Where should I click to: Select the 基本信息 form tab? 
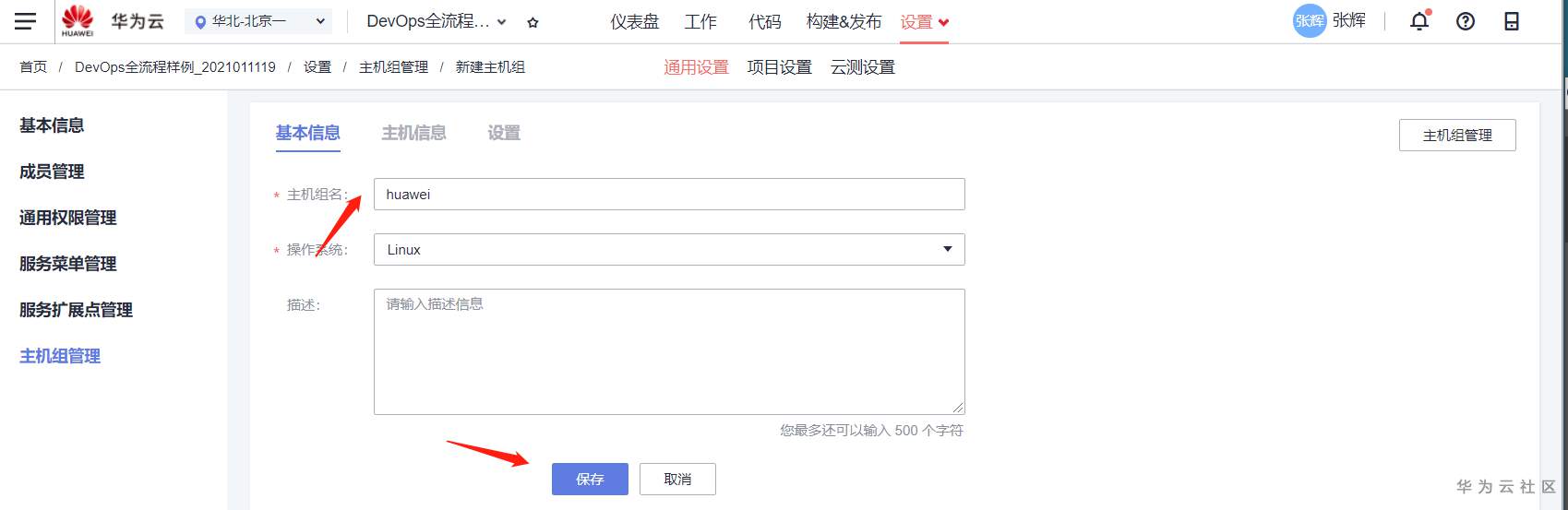(x=308, y=133)
